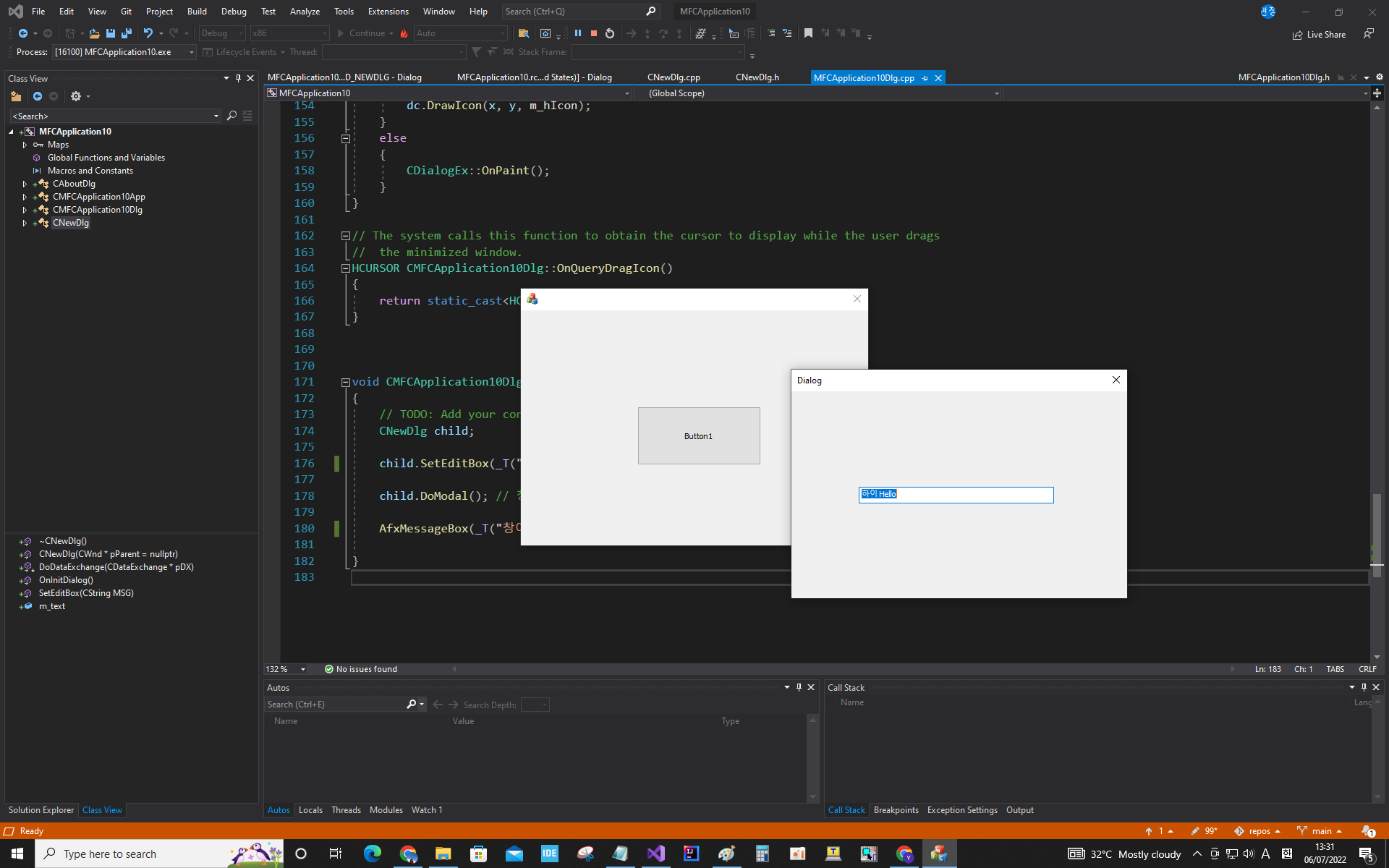Click the Windows Start button
The height and width of the screenshot is (868, 1389).
click(17, 854)
